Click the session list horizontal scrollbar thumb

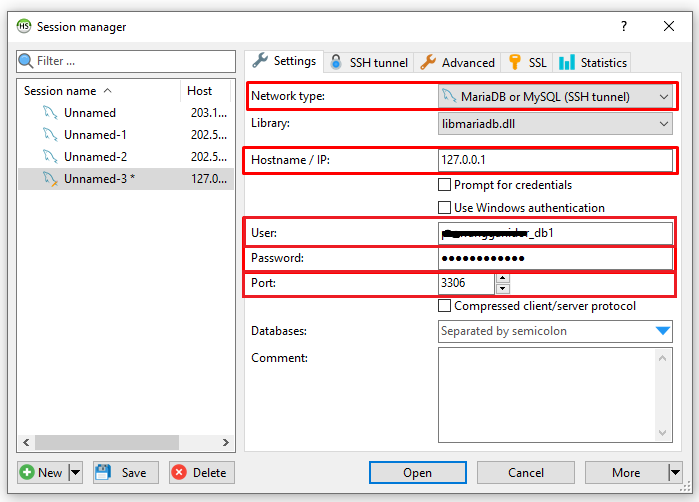point(107,442)
